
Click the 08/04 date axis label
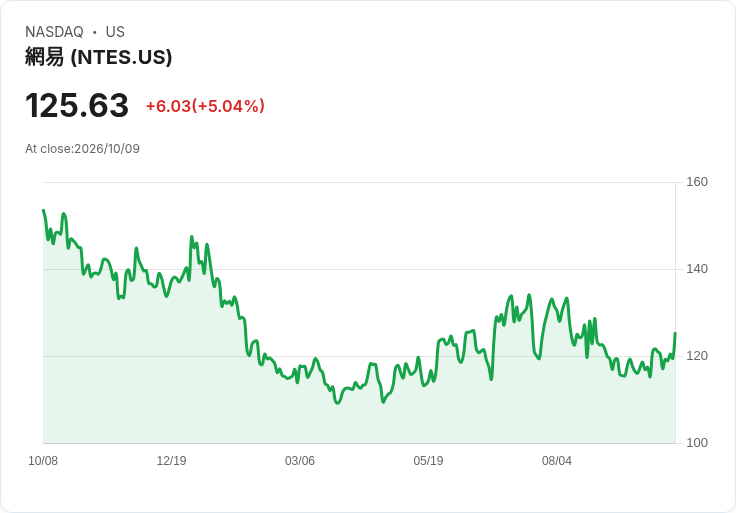(557, 460)
